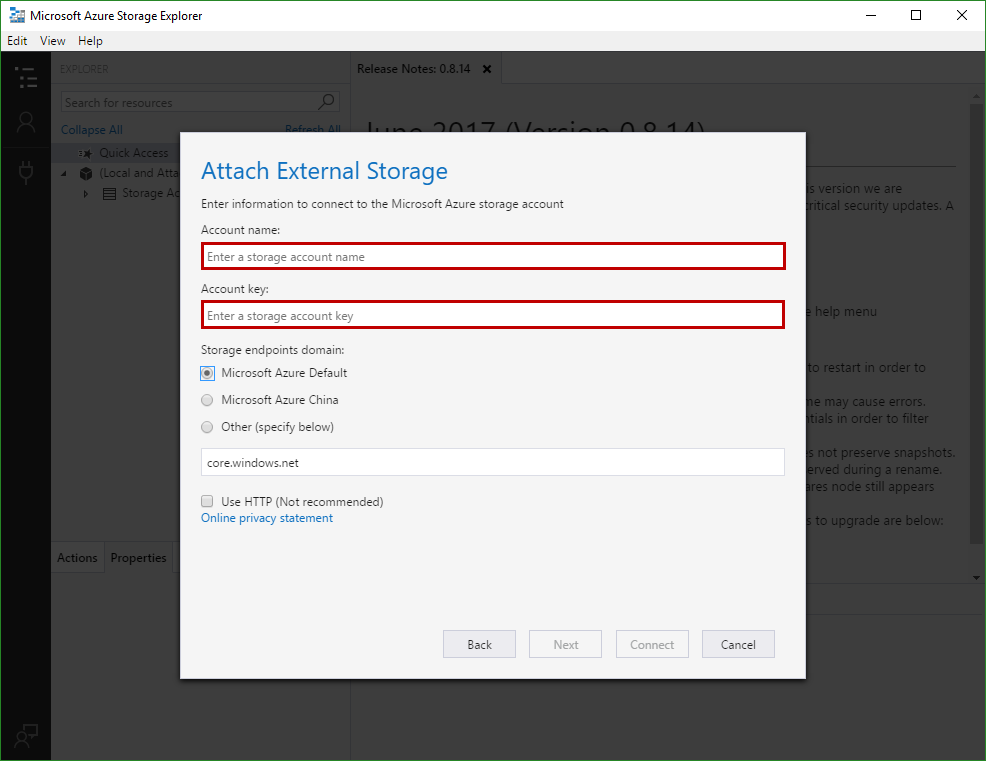Viewport: 986px width, 761px height.
Task: Open the Edit menu
Action: pyautogui.click(x=17, y=41)
